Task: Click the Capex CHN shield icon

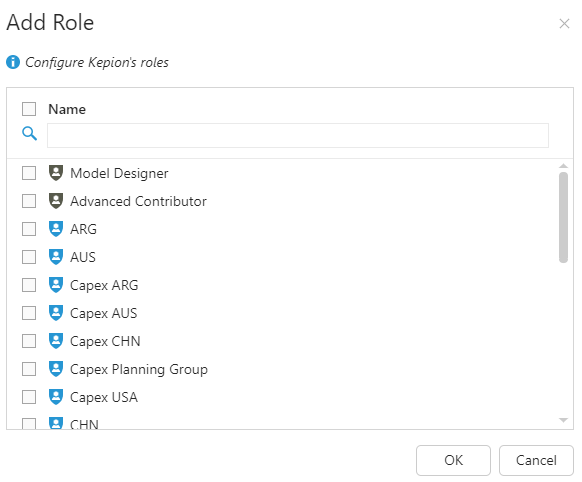Action: [x=56, y=341]
